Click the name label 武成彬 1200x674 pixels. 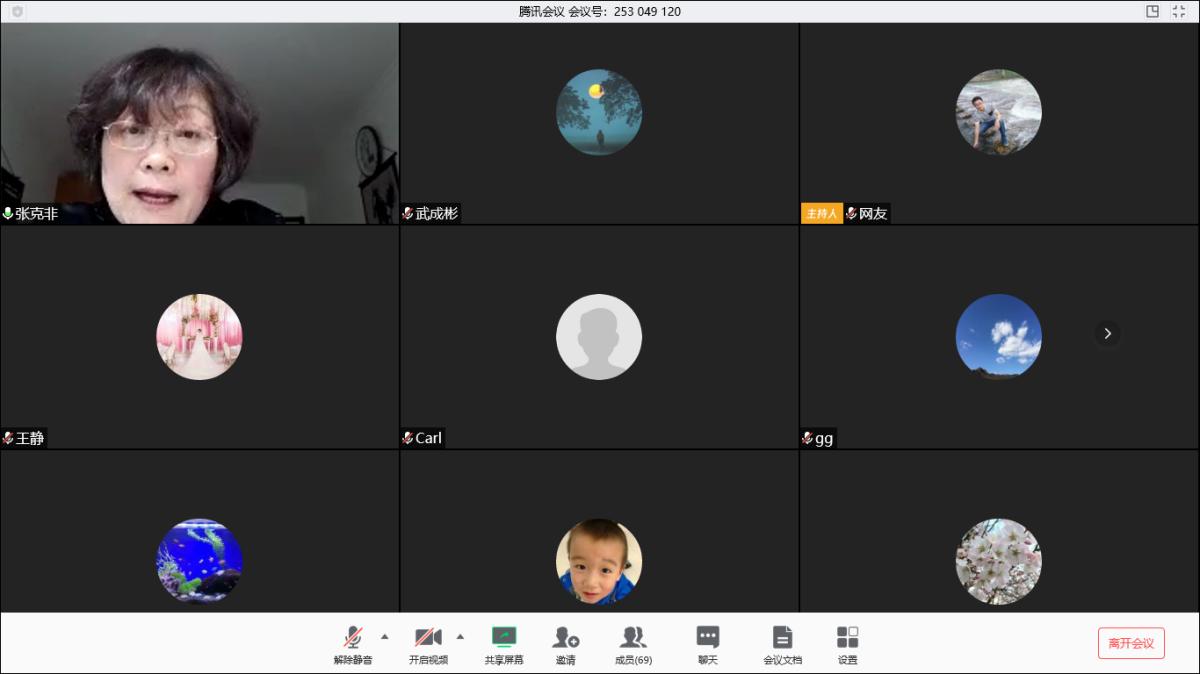[x=437, y=213]
